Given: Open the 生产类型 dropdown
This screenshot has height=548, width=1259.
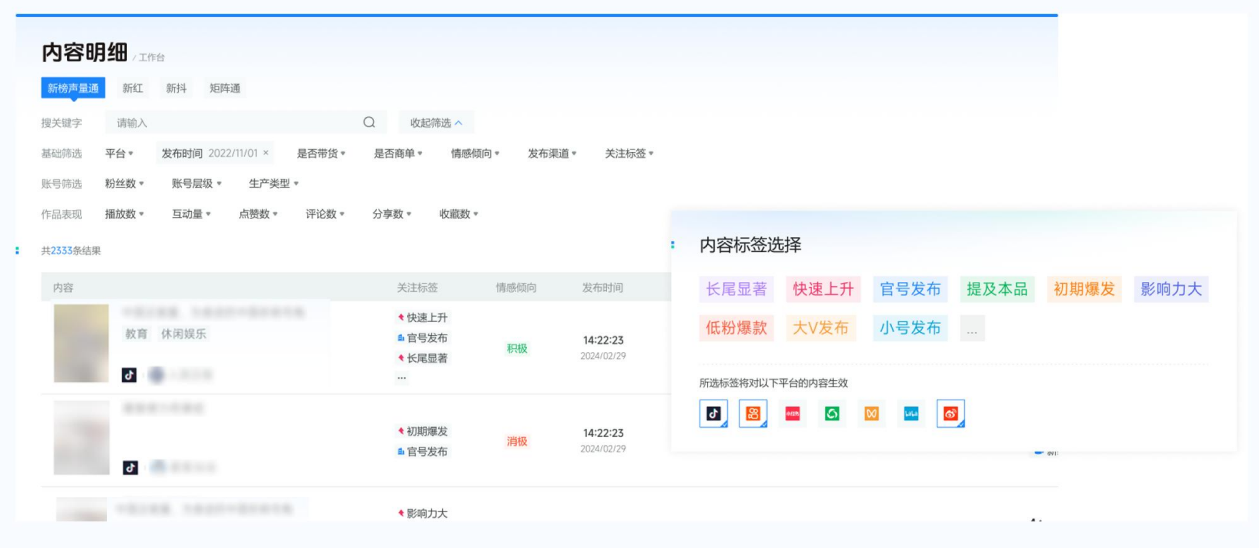Looking at the screenshot, I should 274,183.
